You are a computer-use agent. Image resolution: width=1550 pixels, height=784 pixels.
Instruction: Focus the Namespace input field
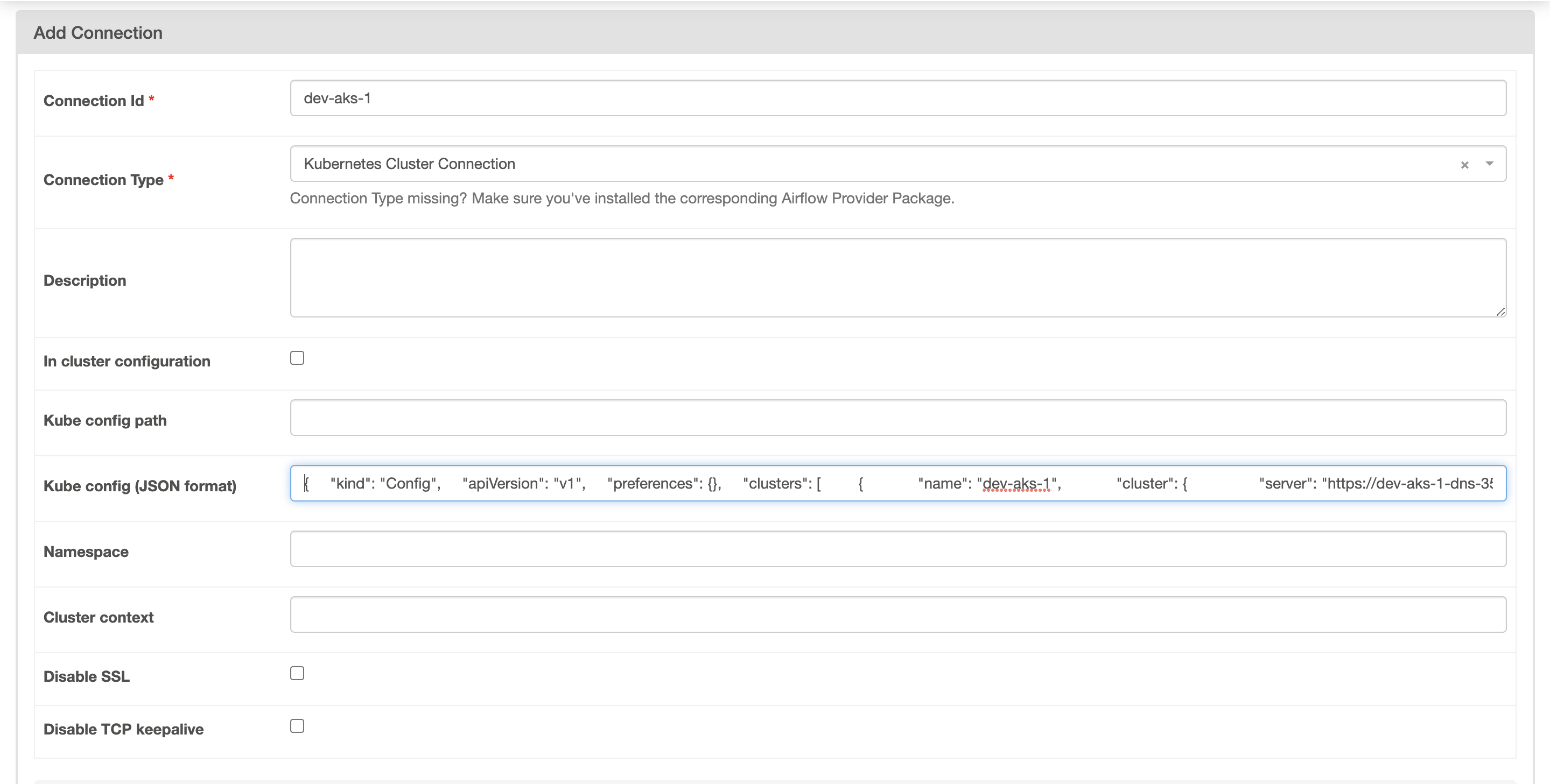(x=897, y=549)
